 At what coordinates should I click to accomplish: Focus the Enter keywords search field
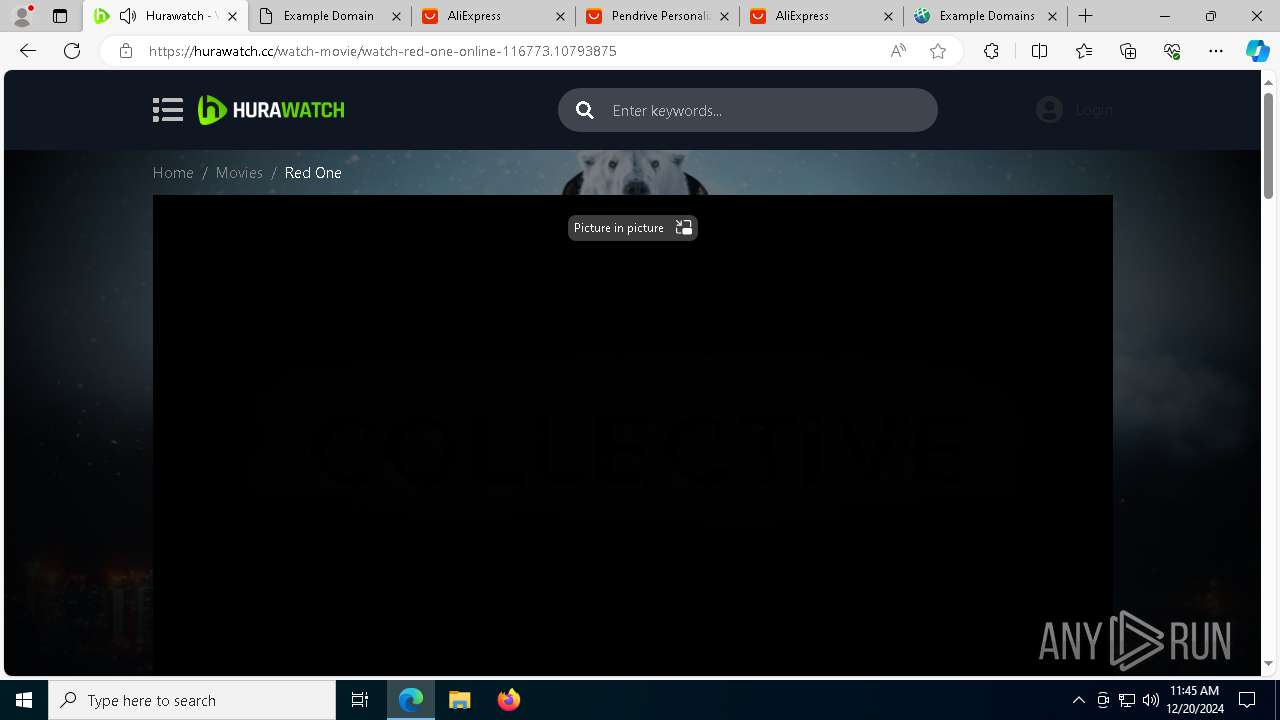coord(748,110)
